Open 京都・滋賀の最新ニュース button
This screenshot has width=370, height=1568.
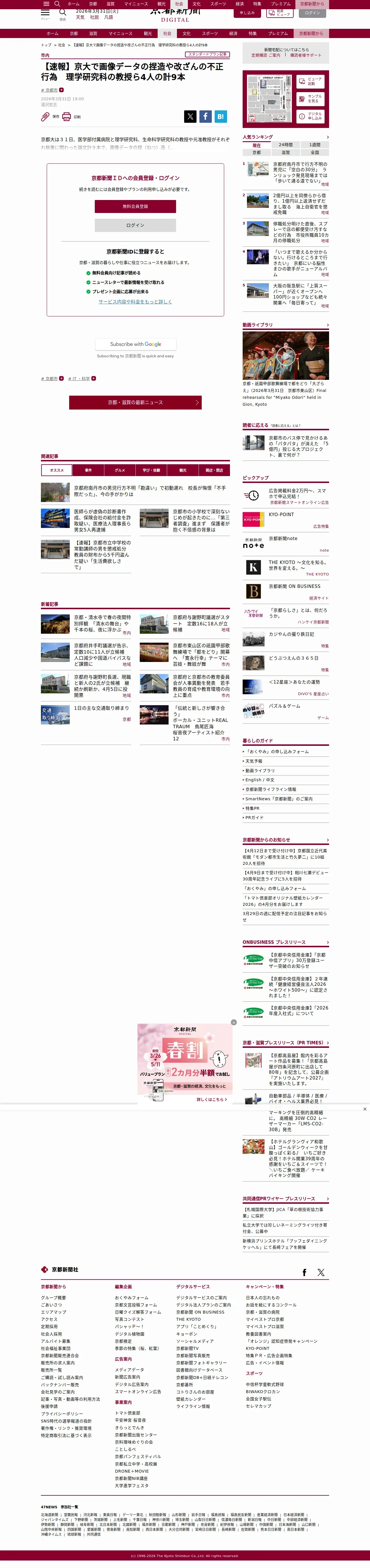135,402
